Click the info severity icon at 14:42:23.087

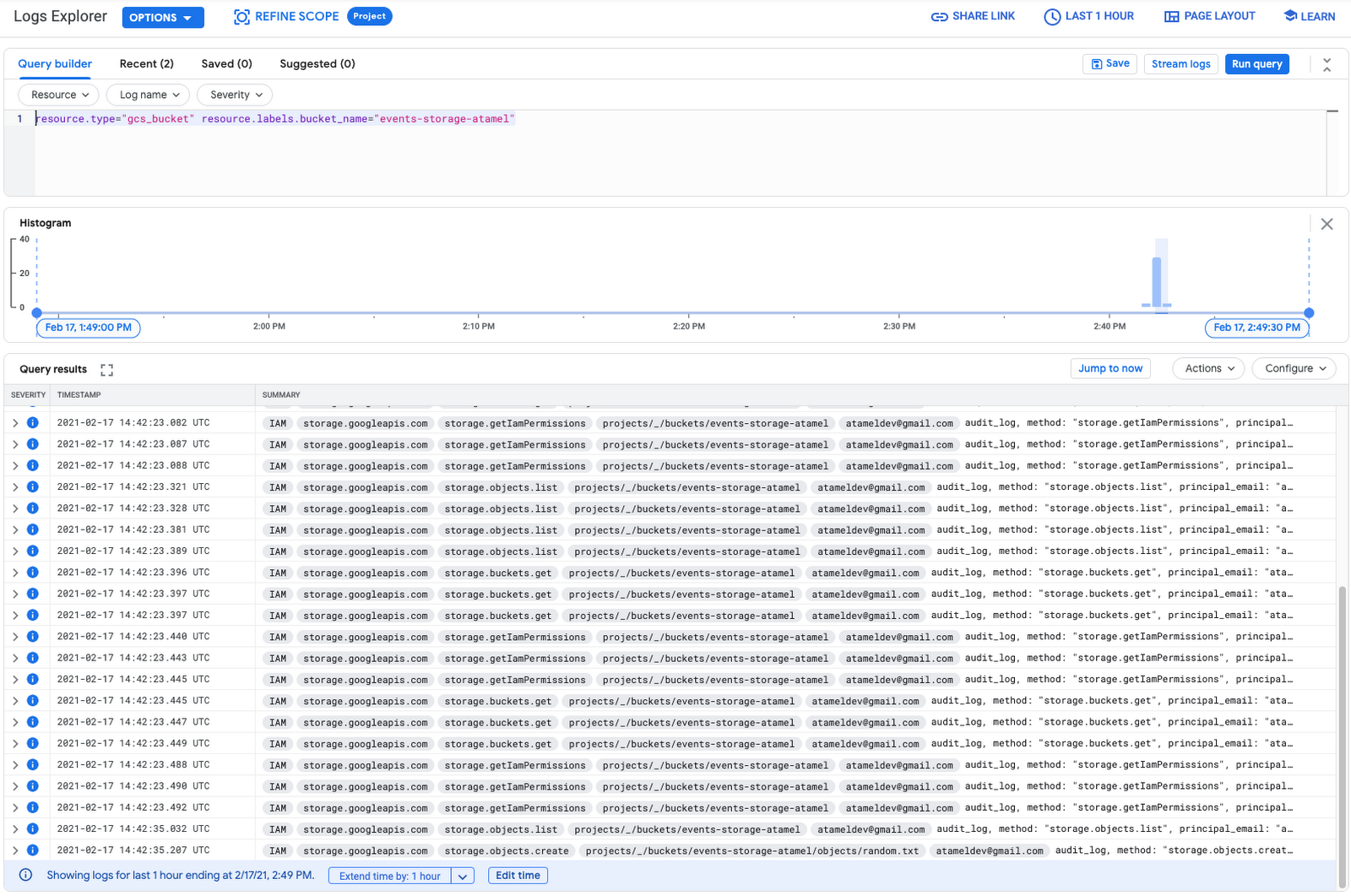33,444
